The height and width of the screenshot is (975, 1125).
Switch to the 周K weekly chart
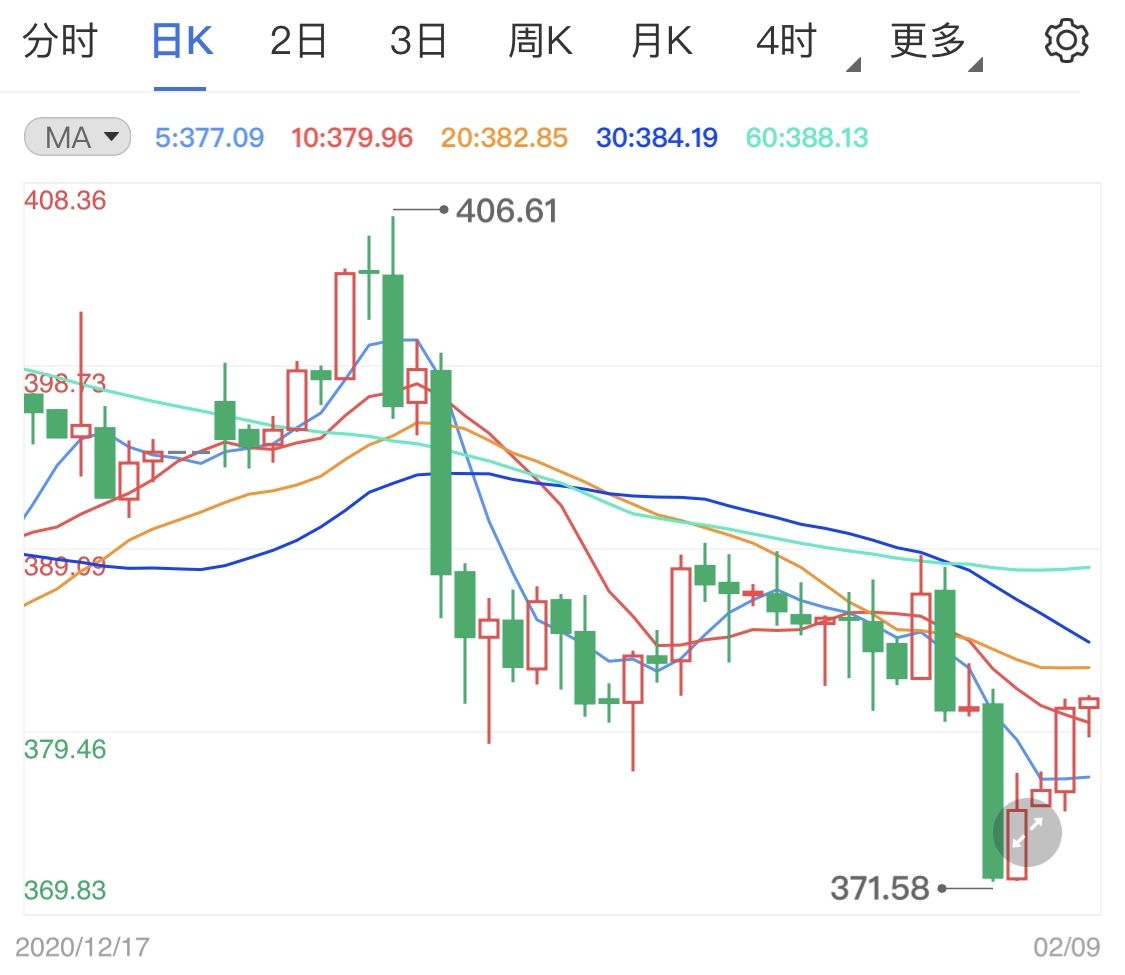540,40
